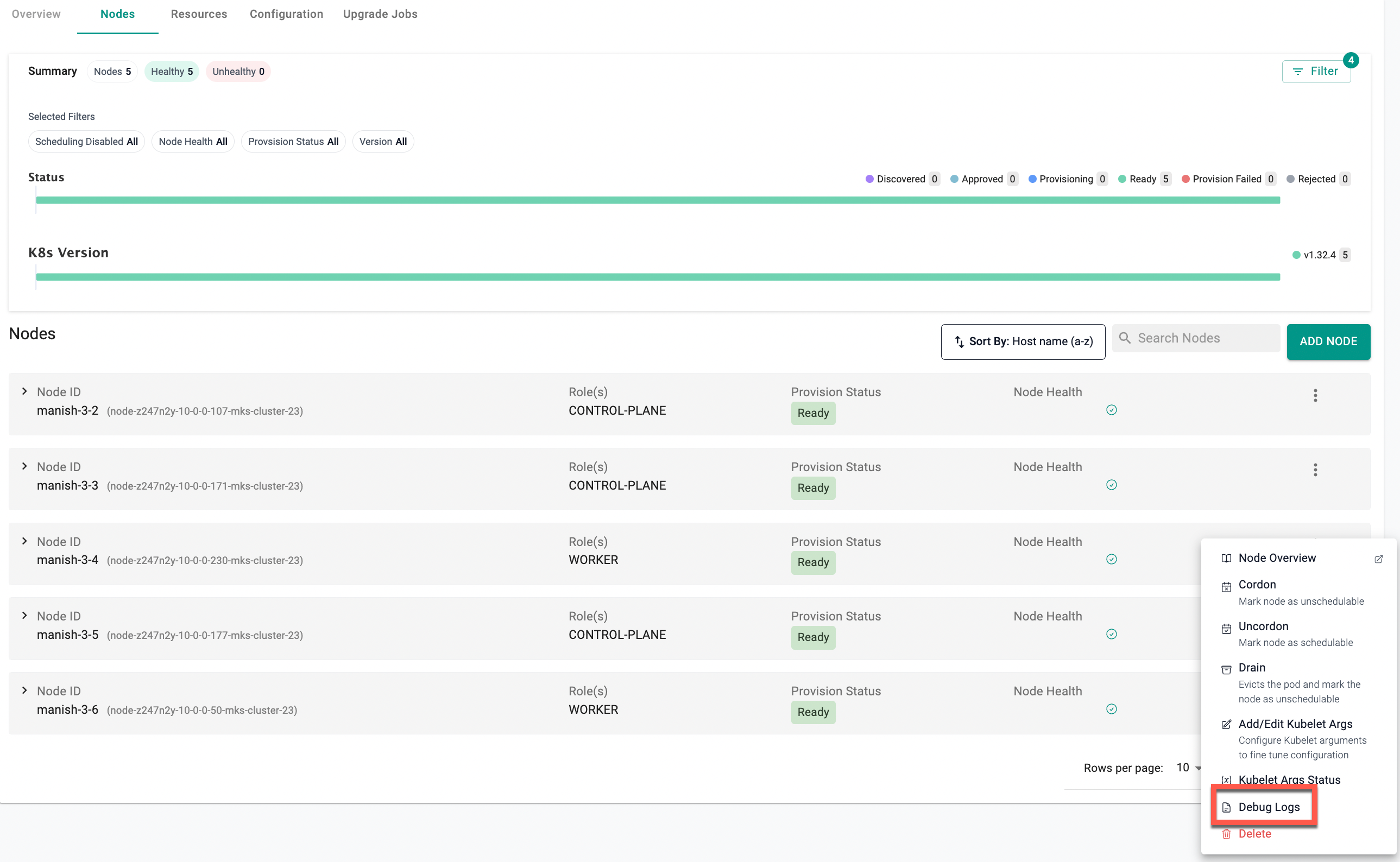Screen dimensions: 1400x862
Task: Click the Drain archive icon
Action: click(1226, 669)
